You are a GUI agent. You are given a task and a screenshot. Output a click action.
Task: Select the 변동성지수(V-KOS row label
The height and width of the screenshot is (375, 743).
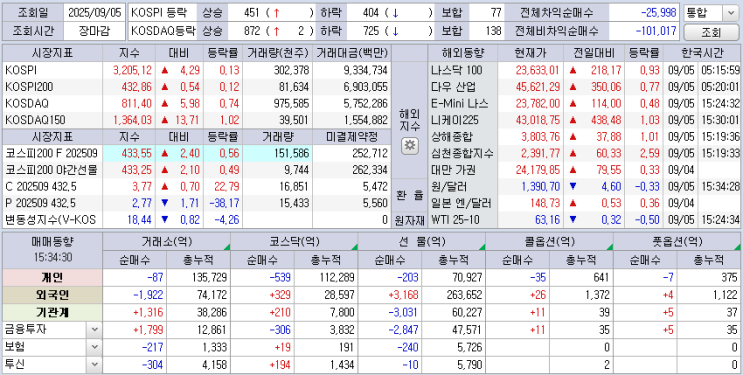point(51,220)
